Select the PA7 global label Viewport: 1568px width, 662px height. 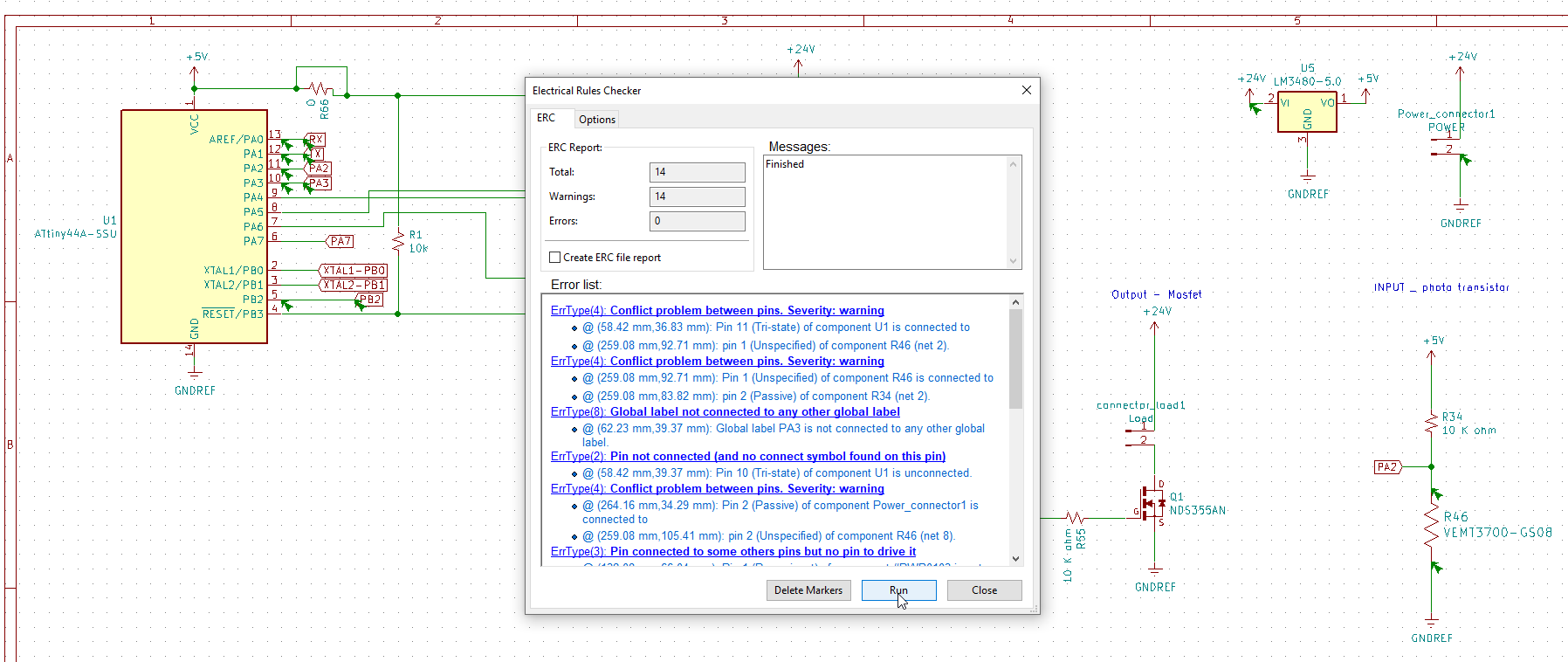[340, 241]
